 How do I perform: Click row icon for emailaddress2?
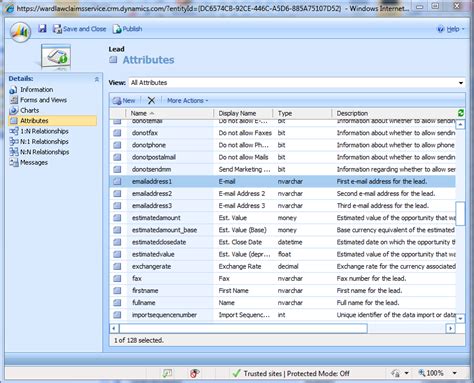tap(117, 194)
